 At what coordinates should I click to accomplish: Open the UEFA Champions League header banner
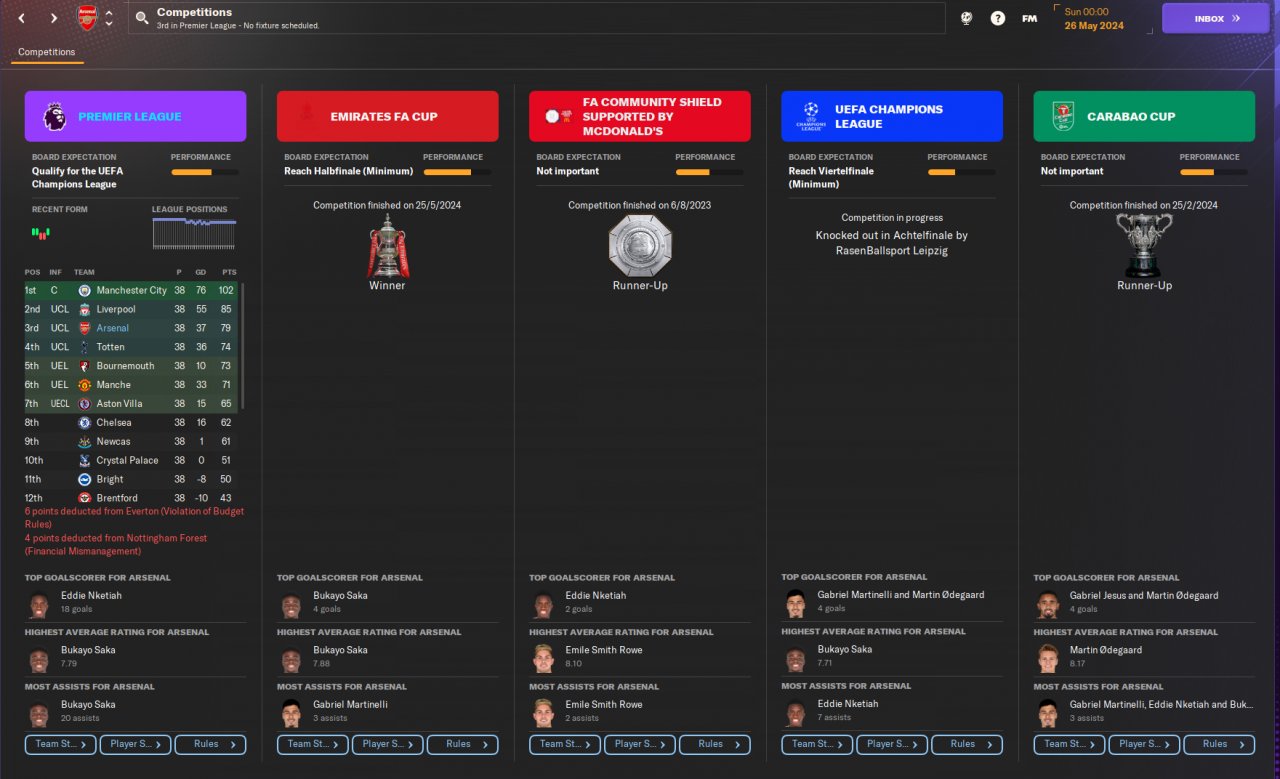(x=892, y=116)
